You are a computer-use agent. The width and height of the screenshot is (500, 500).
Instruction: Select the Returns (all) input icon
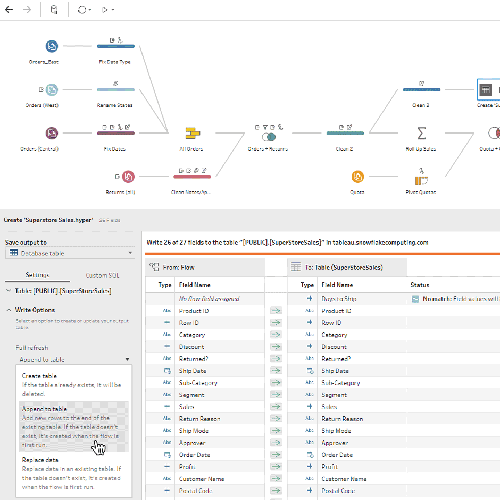(128, 177)
